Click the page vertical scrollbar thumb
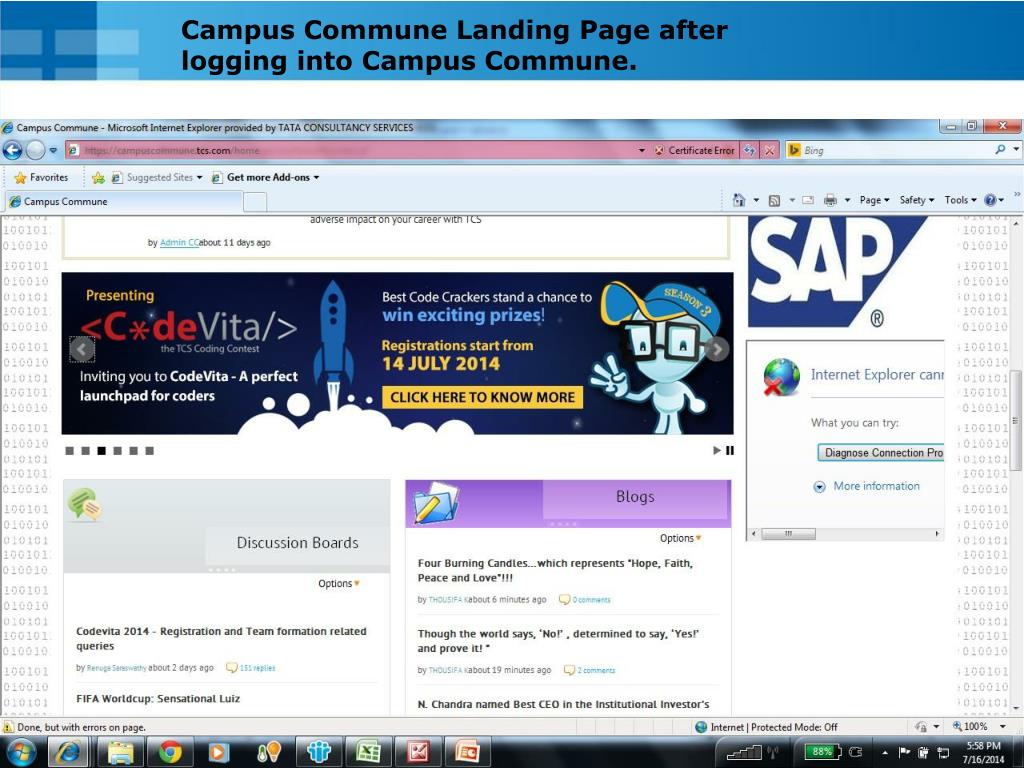 (x=1016, y=421)
